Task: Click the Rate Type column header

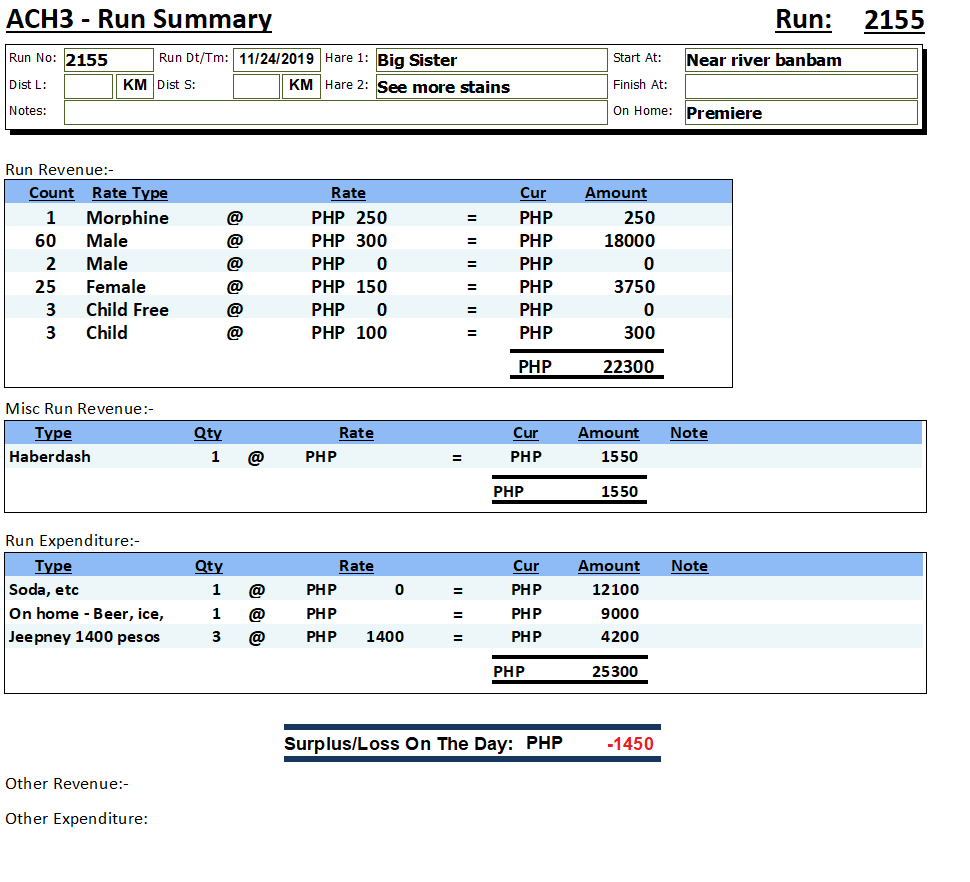Action: tap(129, 193)
